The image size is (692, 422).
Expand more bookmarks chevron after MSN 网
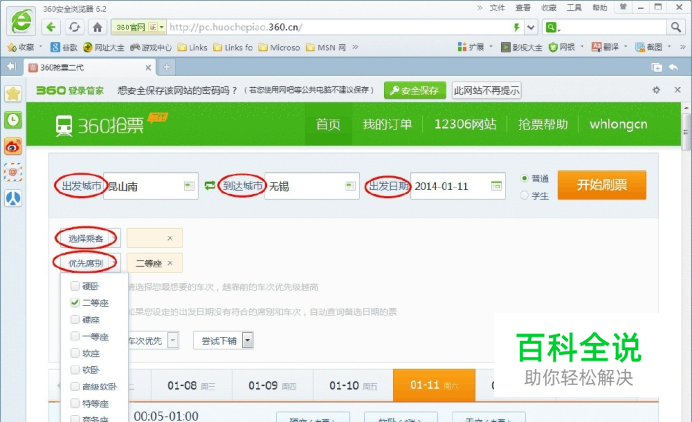point(355,47)
